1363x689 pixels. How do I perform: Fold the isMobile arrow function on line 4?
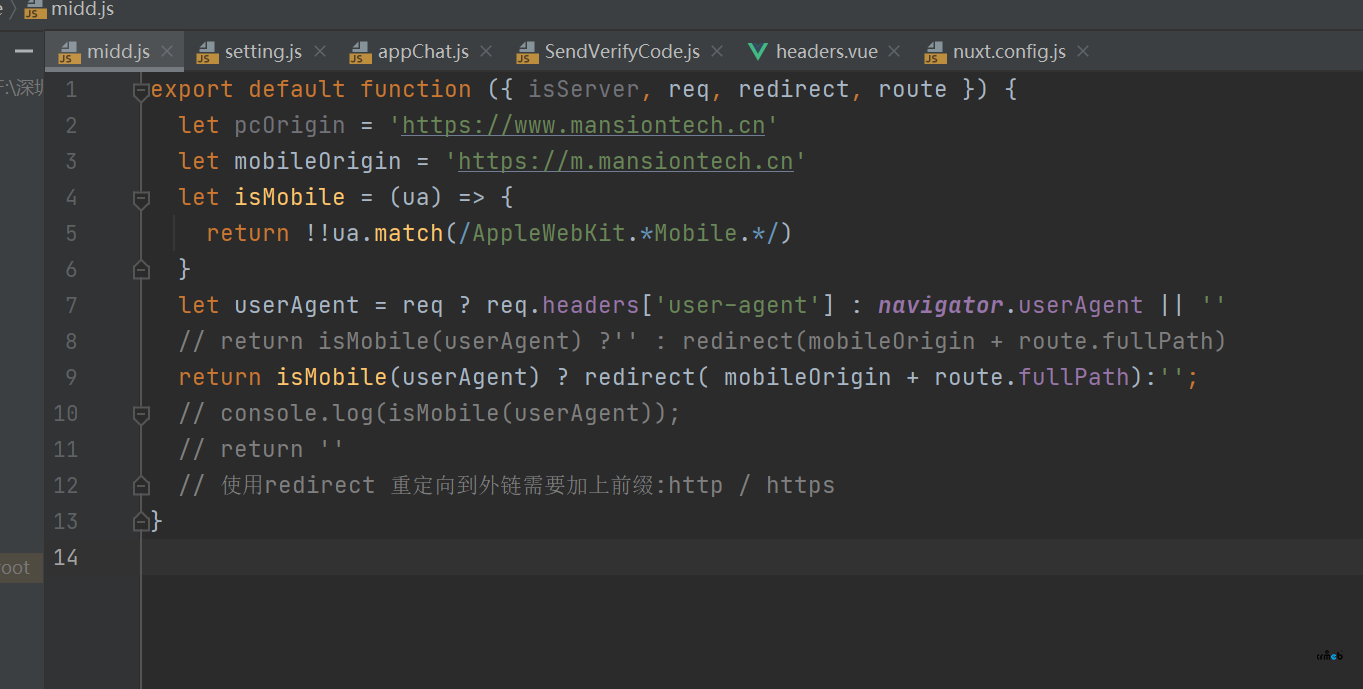[x=141, y=198]
